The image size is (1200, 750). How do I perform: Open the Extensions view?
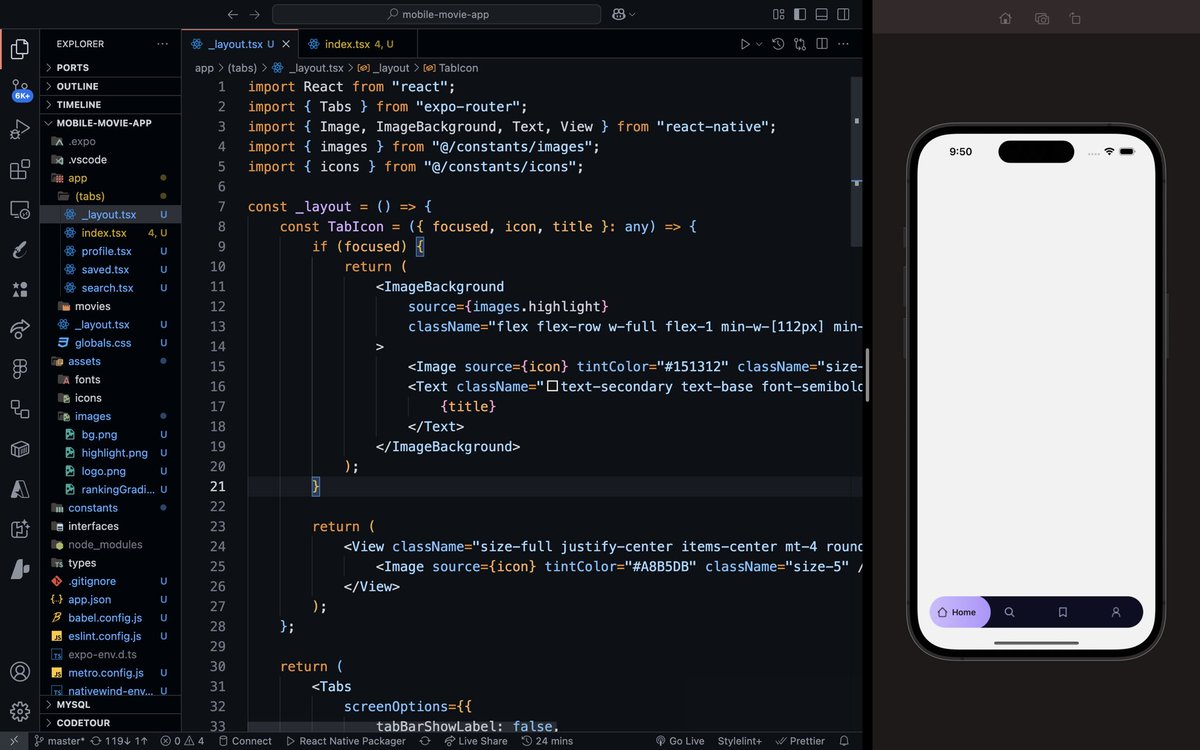click(x=19, y=169)
